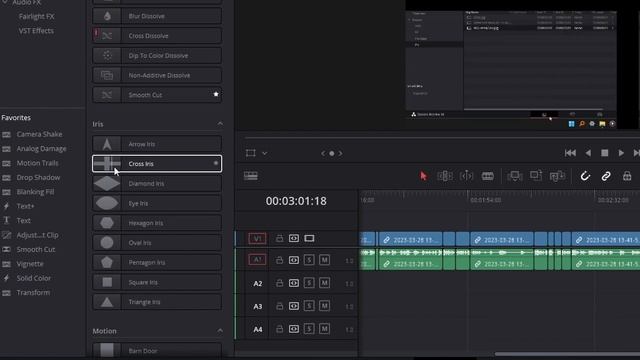Viewport: 640px width, 360px height.
Task: Toggle the Smooth Cut favorite star
Action: (216, 94)
